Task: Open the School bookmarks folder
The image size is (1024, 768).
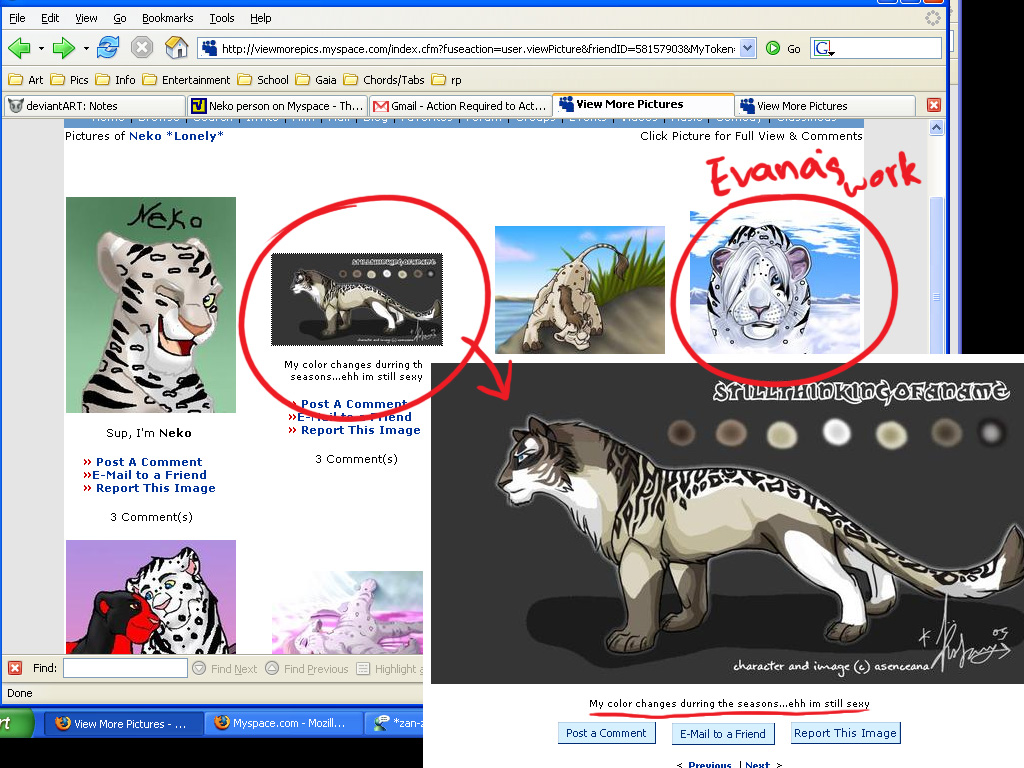Action: pyautogui.click(x=263, y=80)
